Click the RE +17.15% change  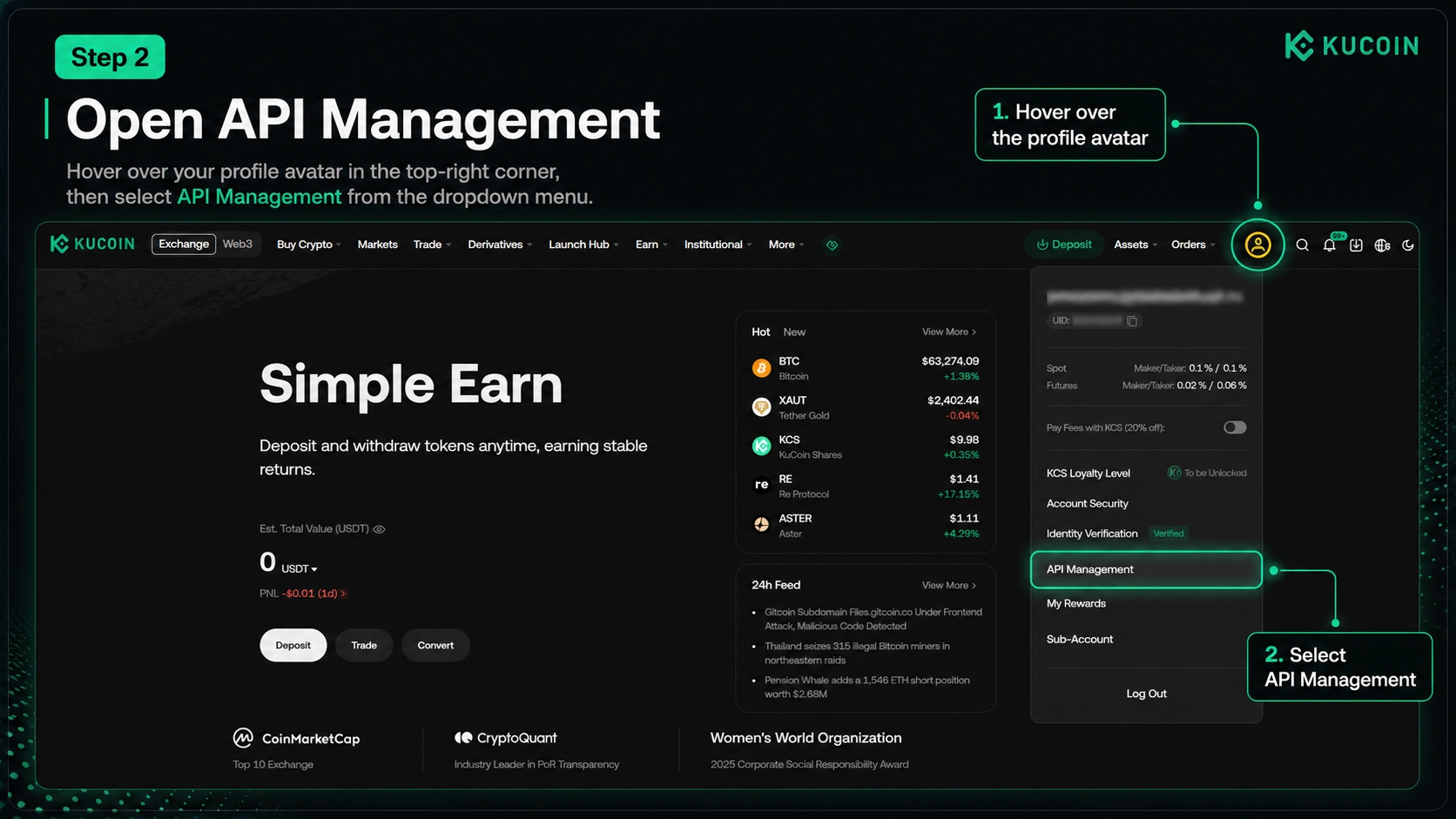click(x=958, y=495)
